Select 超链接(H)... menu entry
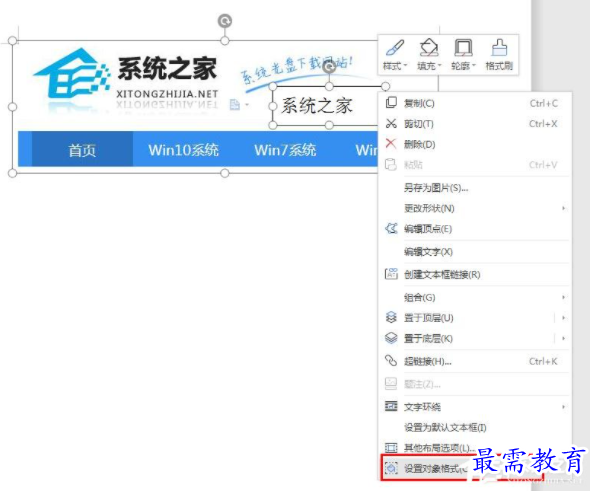The image size is (594, 492). 475,361
